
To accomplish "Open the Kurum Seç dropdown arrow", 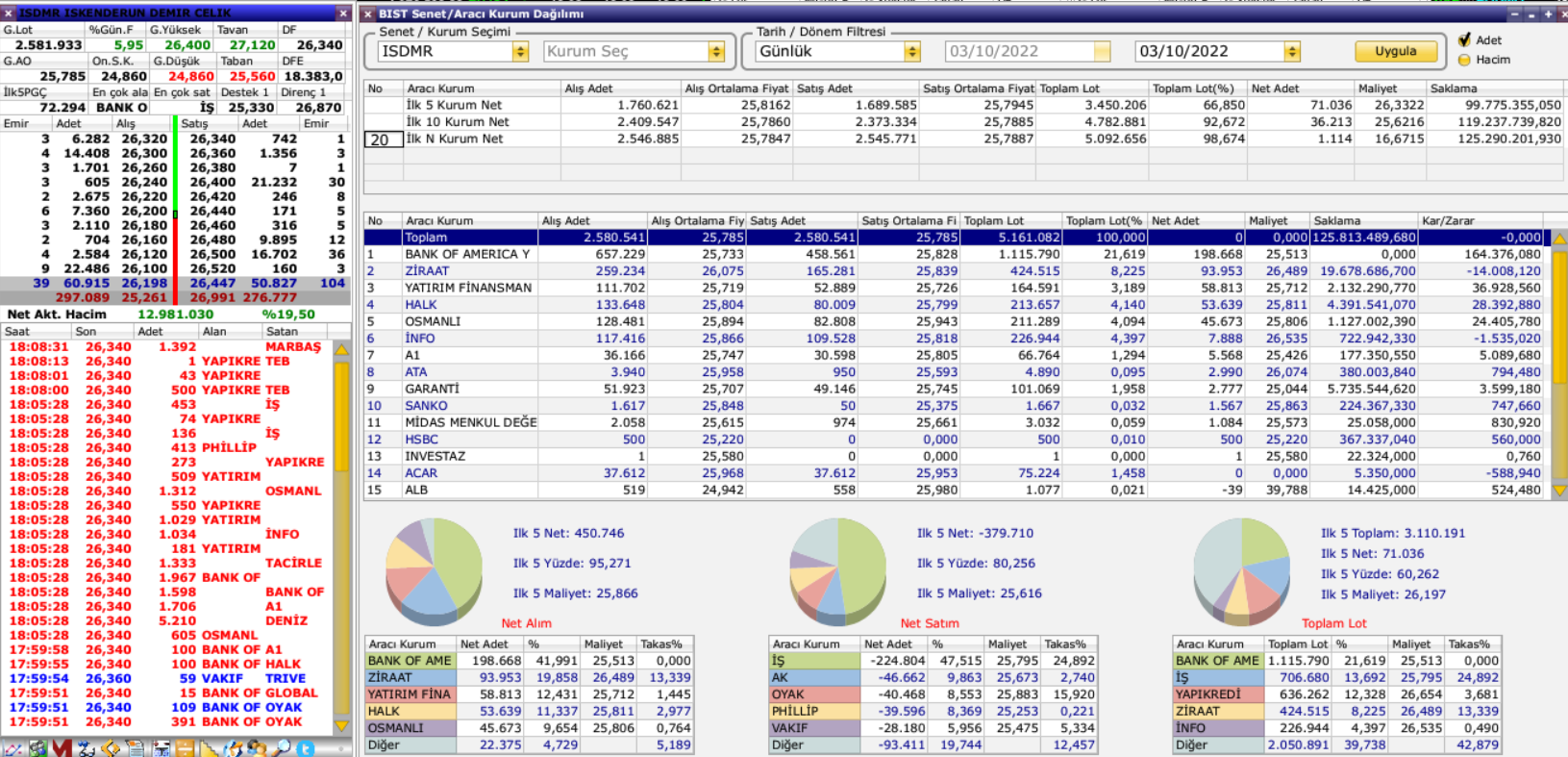I will (715, 51).
